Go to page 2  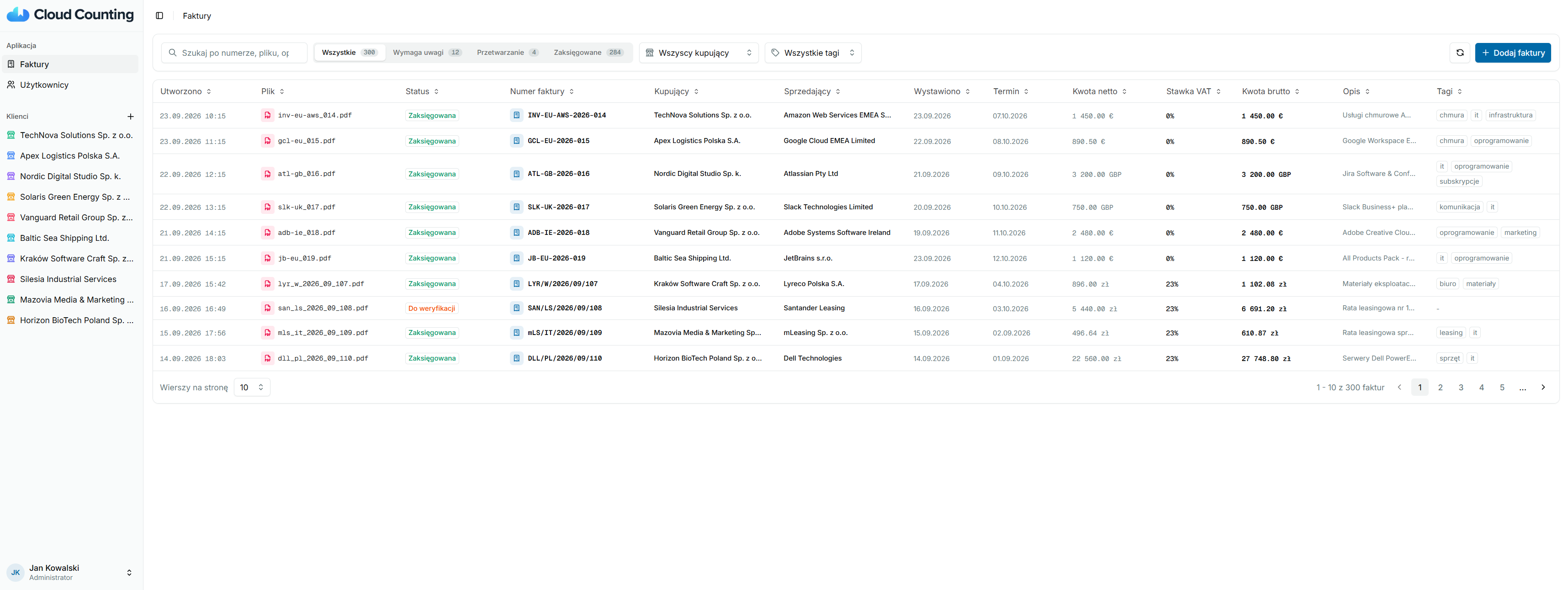(x=1440, y=387)
